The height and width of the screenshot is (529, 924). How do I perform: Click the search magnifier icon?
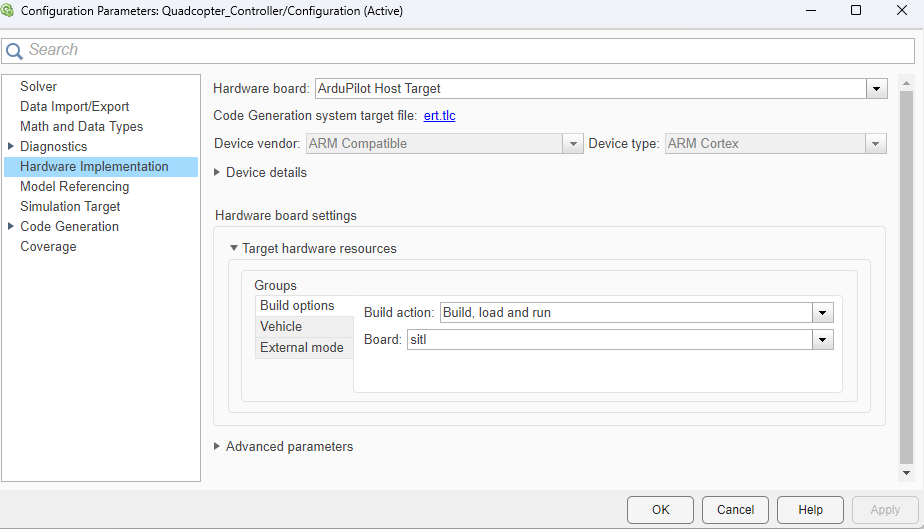pyautogui.click(x=14, y=51)
